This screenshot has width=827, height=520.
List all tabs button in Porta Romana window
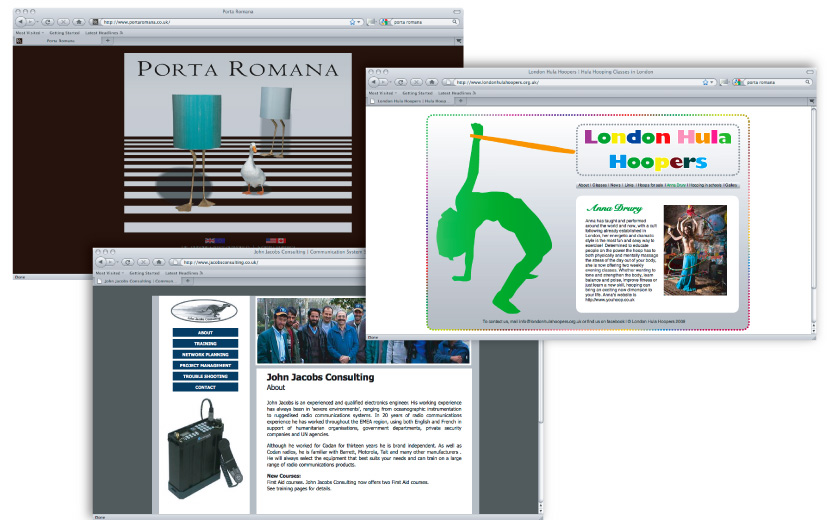coord(458,41)
